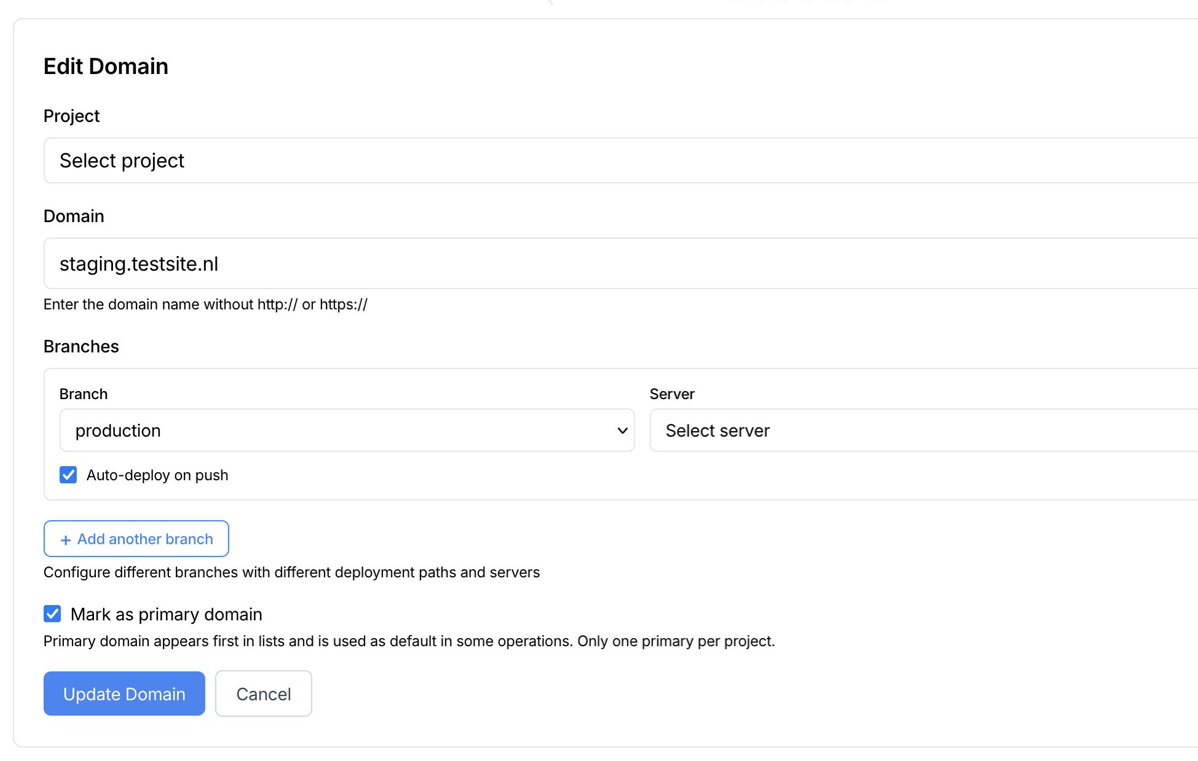
Task: Disable Mark as primary domain
Action: [x=52, y=614]
